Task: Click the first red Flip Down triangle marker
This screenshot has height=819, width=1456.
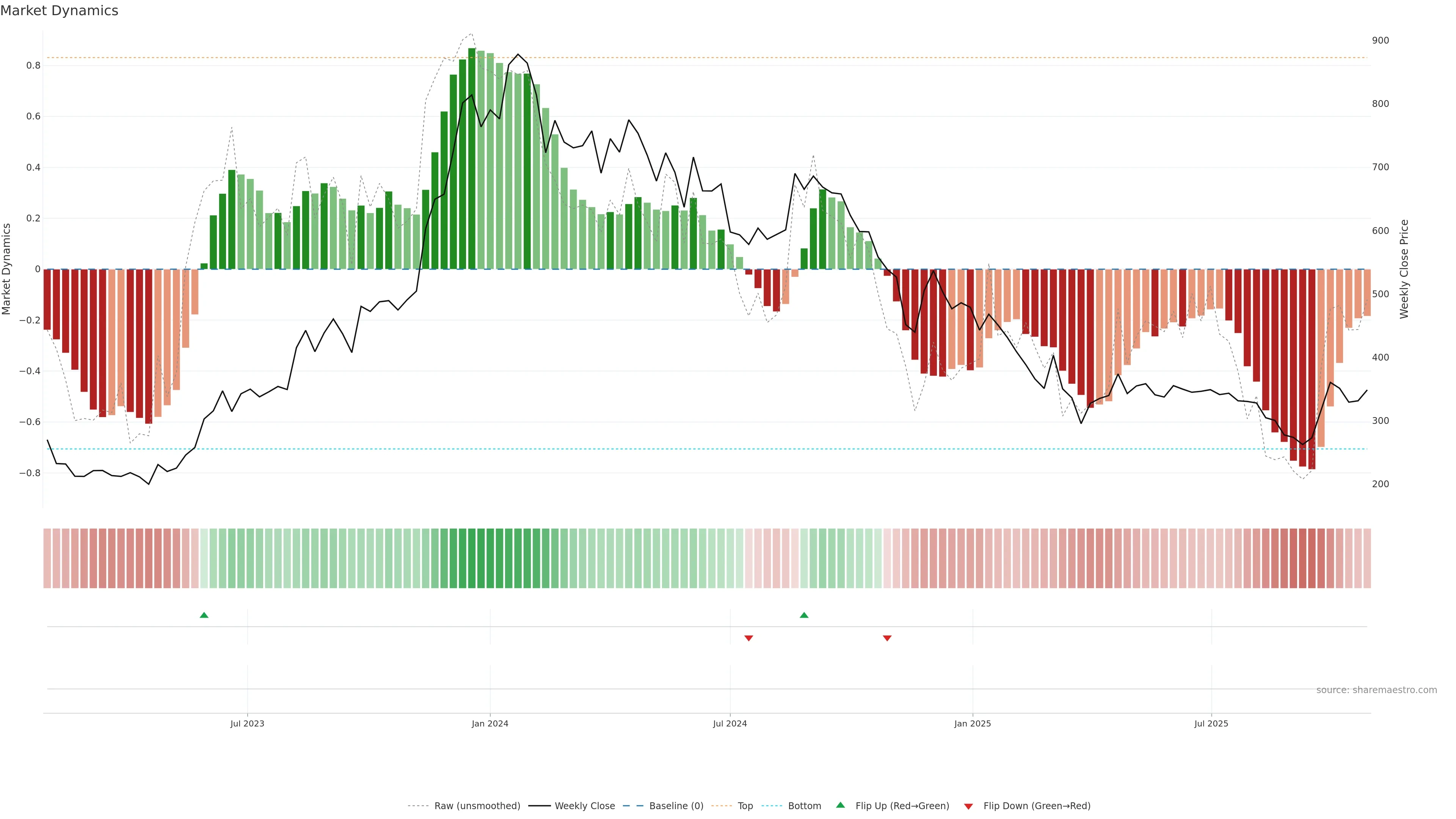Action: coord(748,638)
